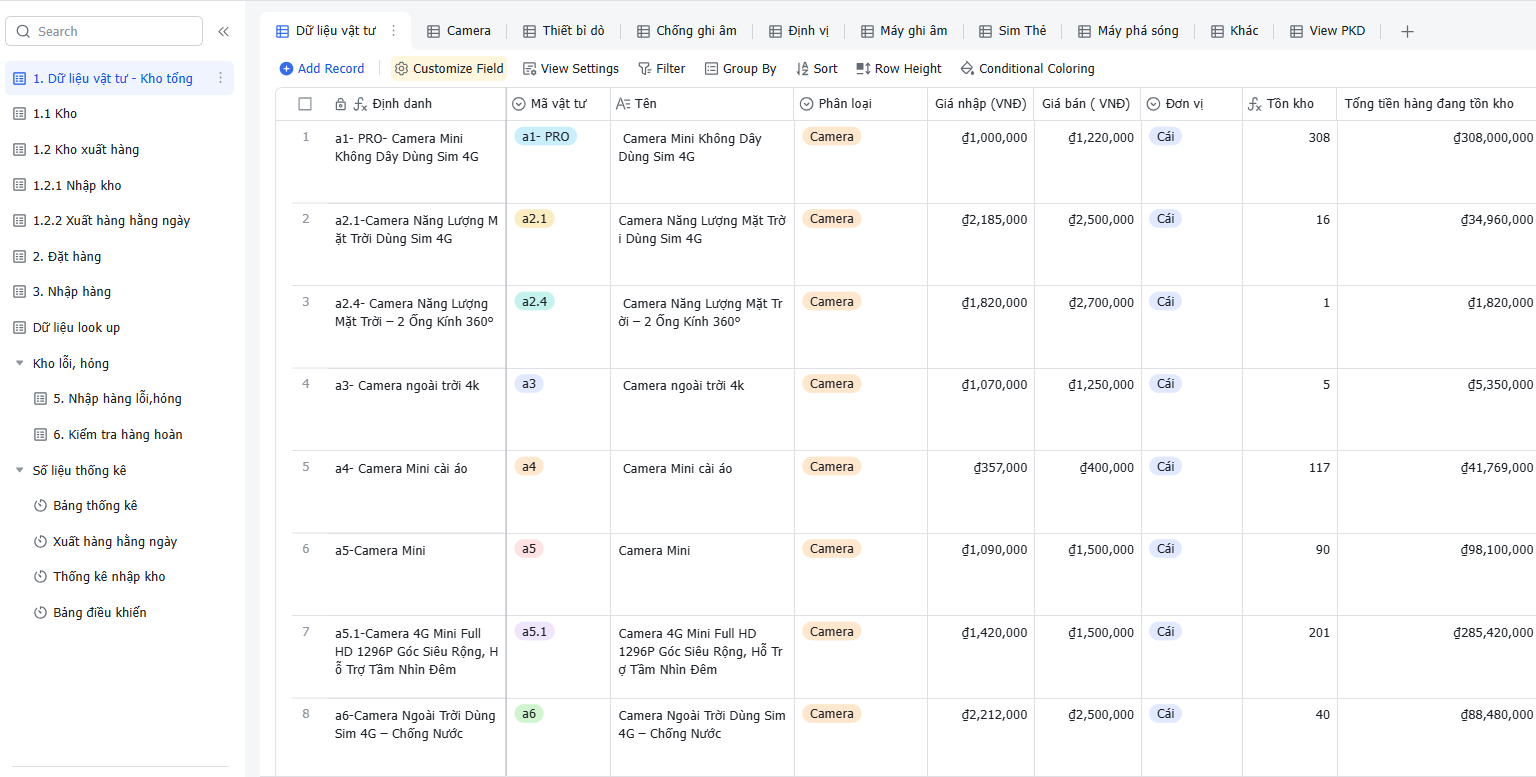Viewport: 1536px width, 777px height.
Task: Click the select-type icon in Mã vật tư header
Action: 518,104
